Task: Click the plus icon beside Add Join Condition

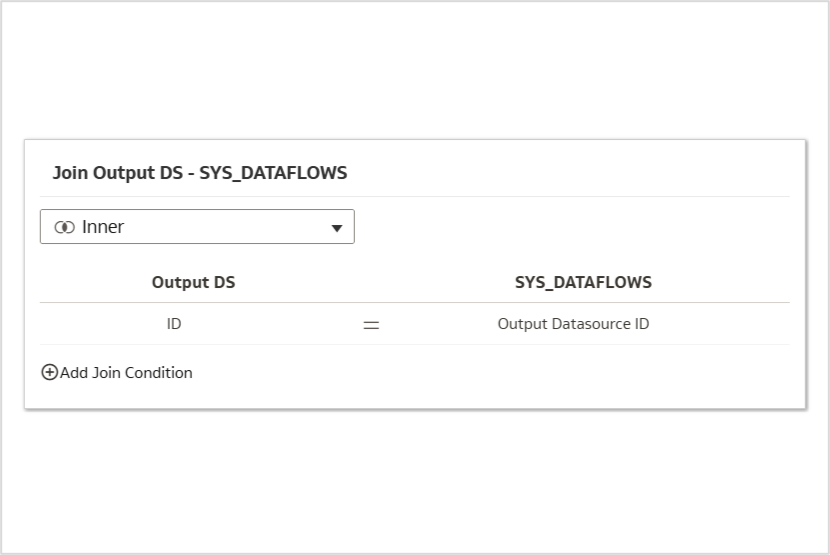Action: point(49,372)
